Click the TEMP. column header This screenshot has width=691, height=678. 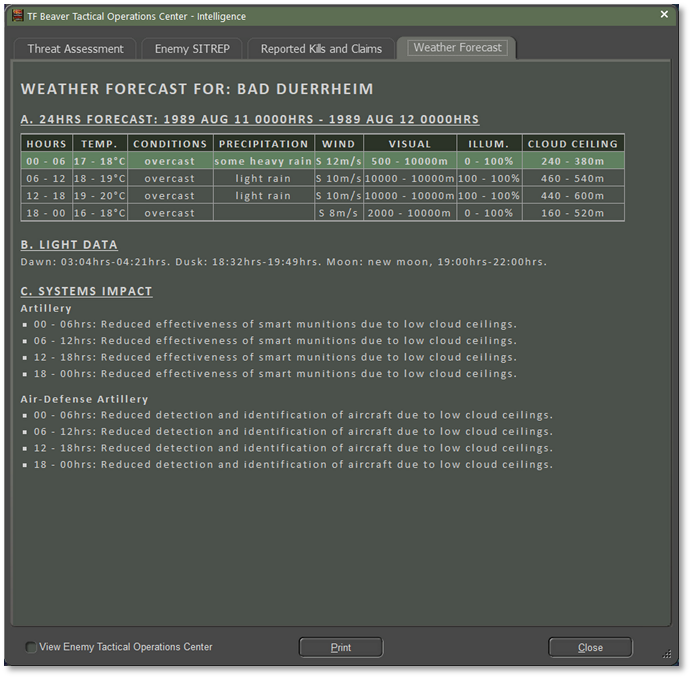click(99, 144)
